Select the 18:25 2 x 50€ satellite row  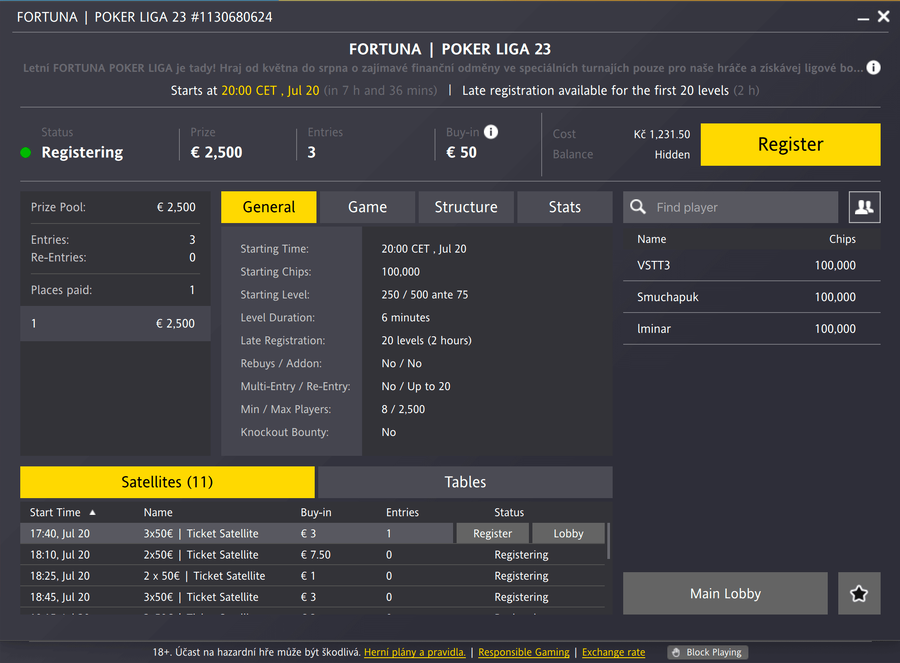click(312, 576)
